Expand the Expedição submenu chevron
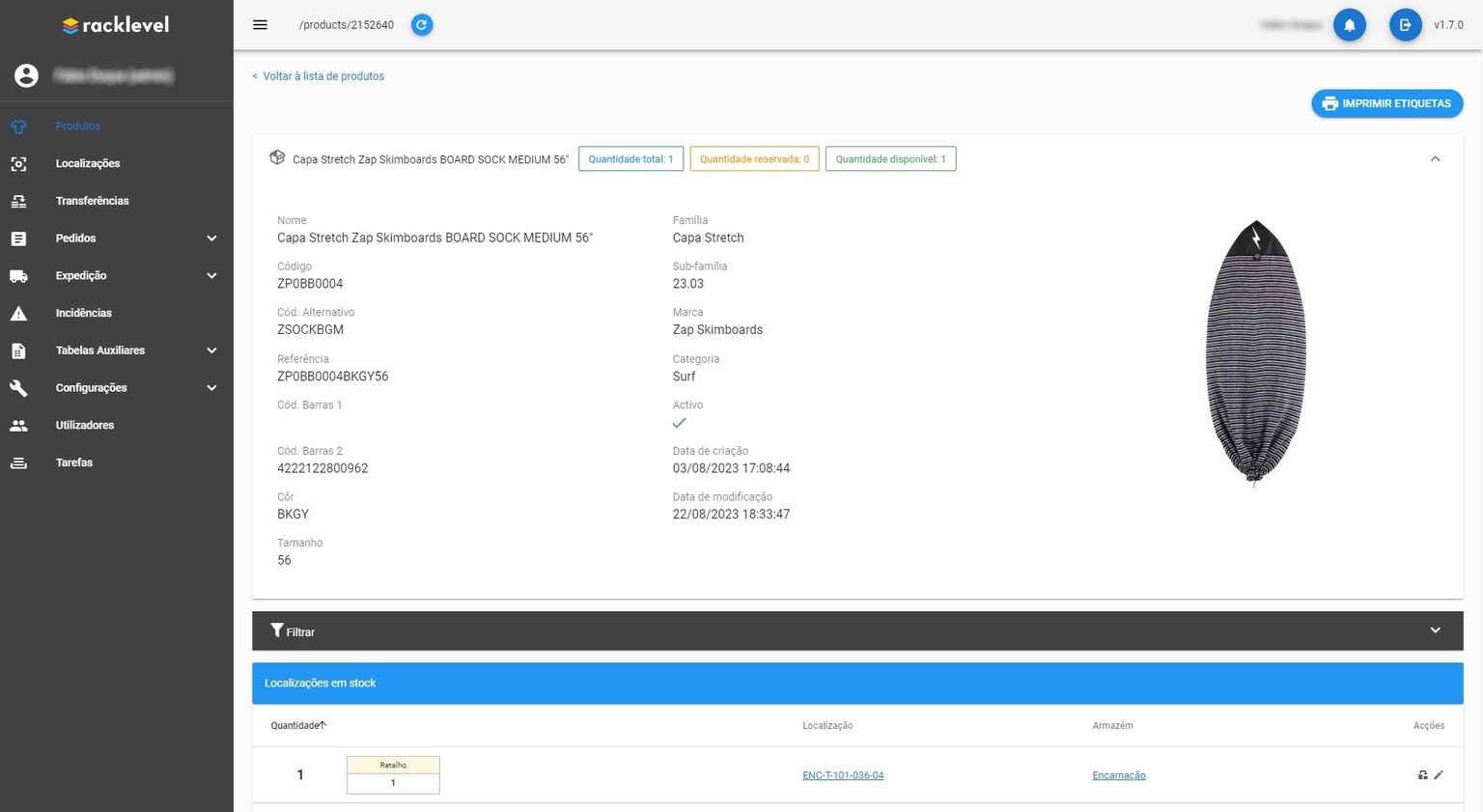 211,276
